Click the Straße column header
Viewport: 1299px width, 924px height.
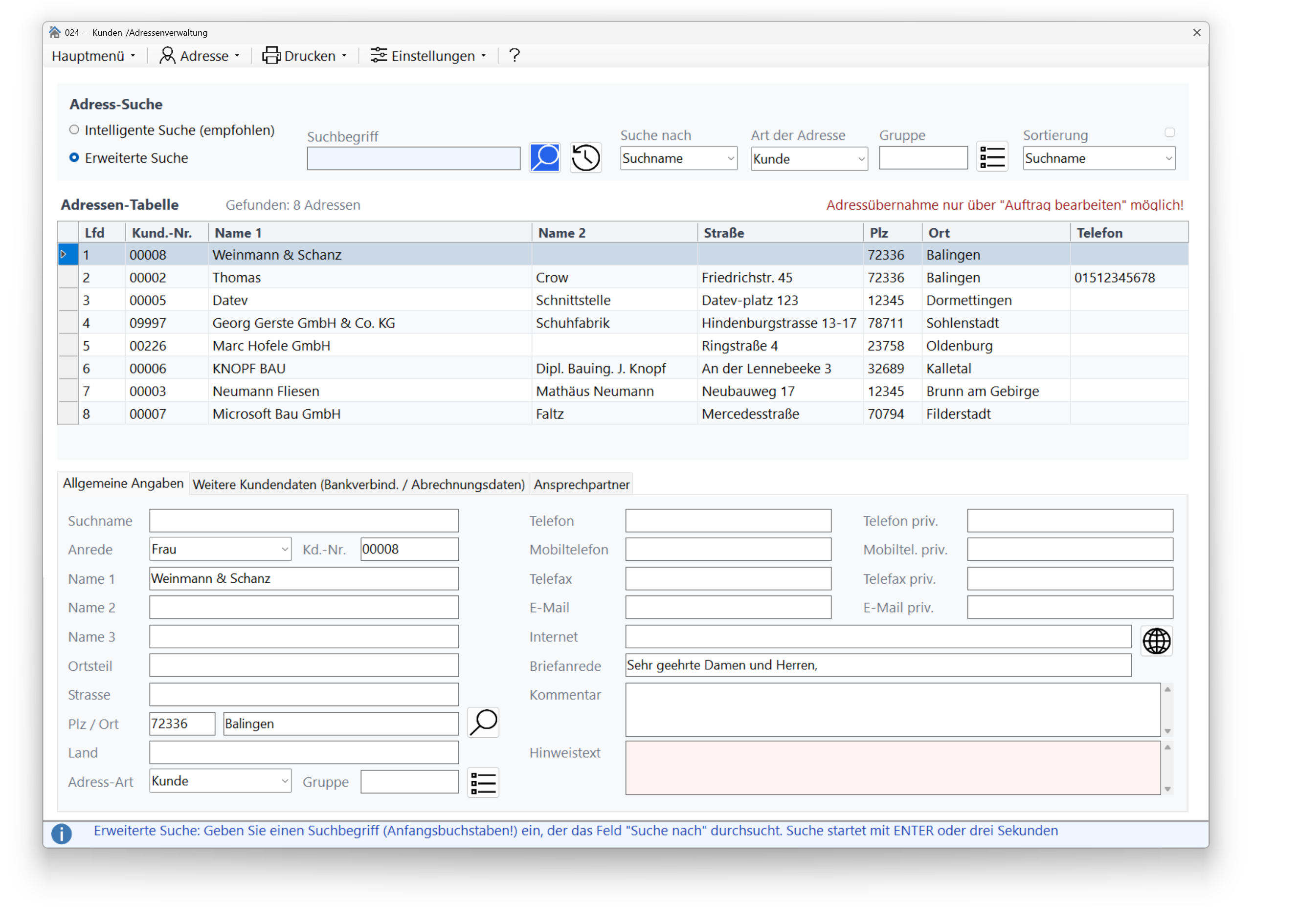780,233
